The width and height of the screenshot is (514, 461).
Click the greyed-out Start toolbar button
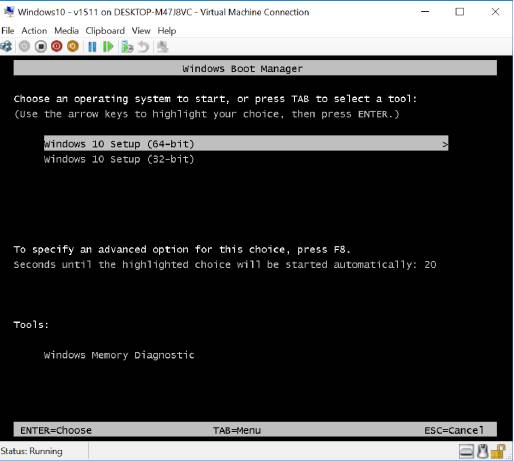(x=24, y=46)
